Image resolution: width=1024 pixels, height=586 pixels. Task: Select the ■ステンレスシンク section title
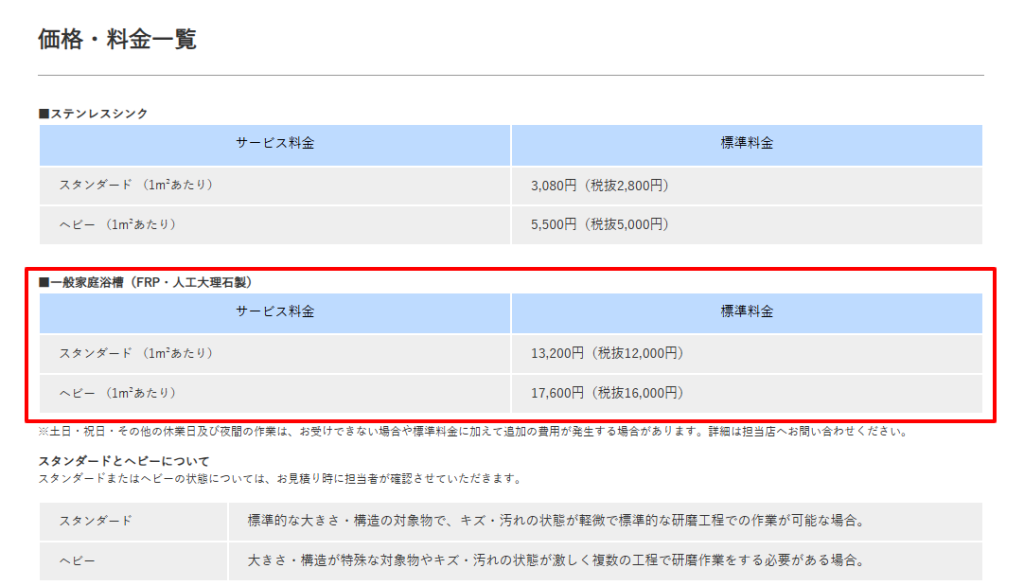pos(93,114)
